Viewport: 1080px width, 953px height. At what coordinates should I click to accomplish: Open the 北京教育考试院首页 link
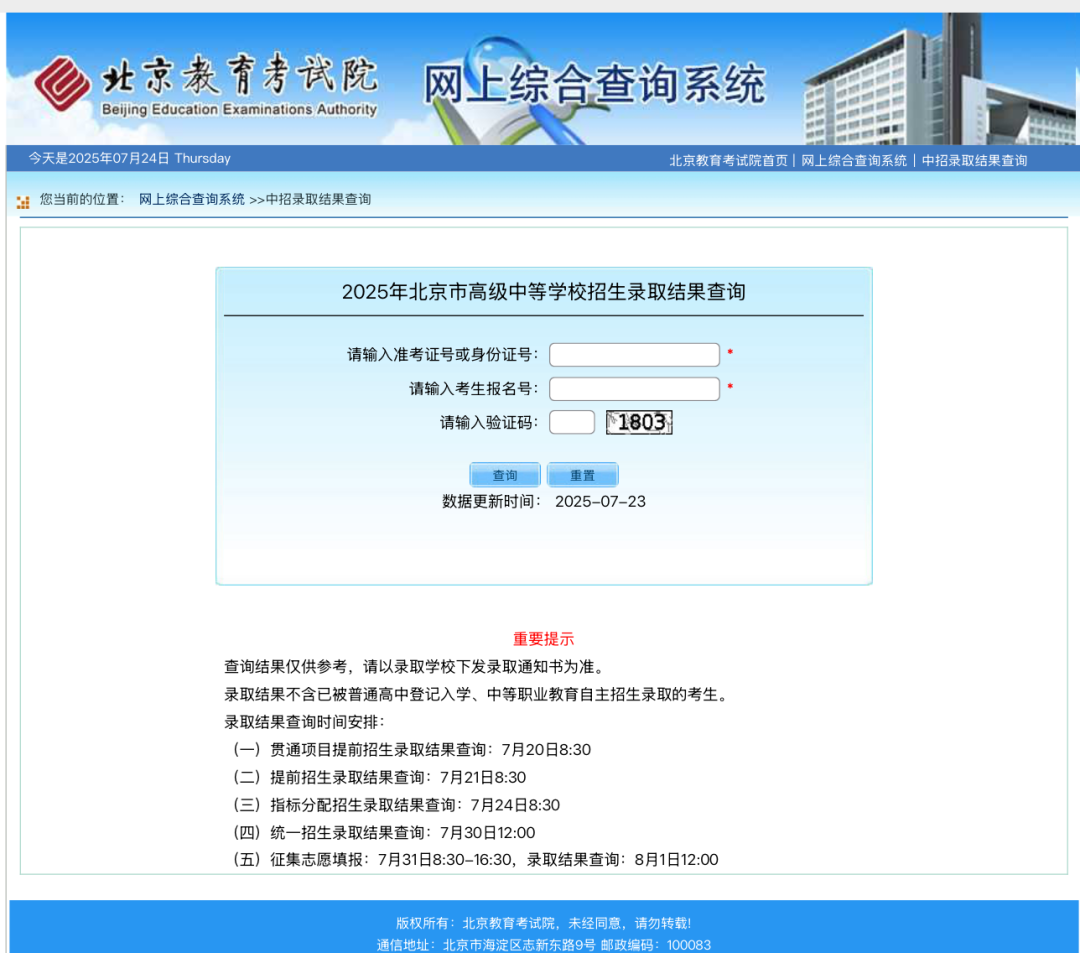[728, 160]
